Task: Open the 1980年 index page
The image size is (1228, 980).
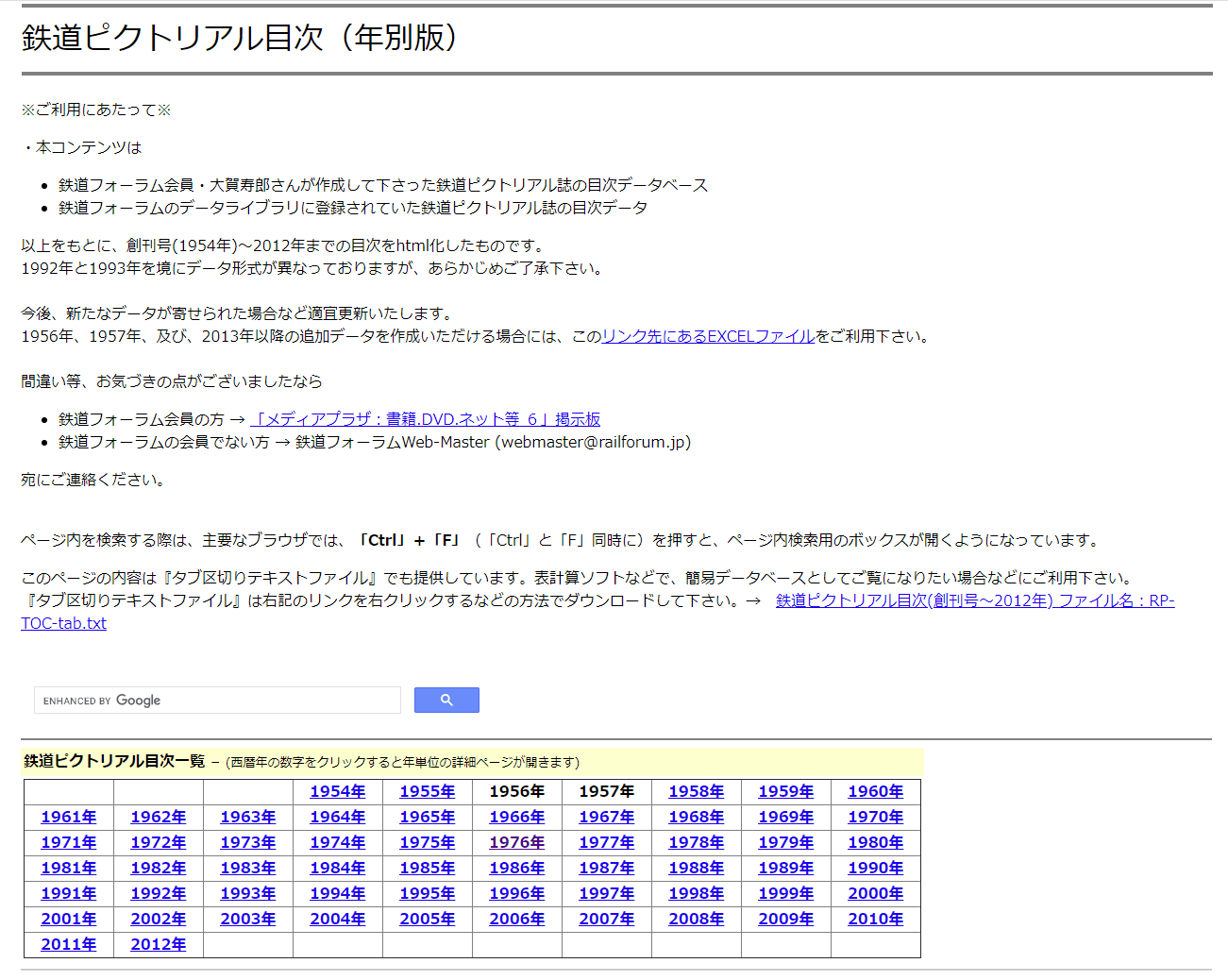Action: point(876,842)
